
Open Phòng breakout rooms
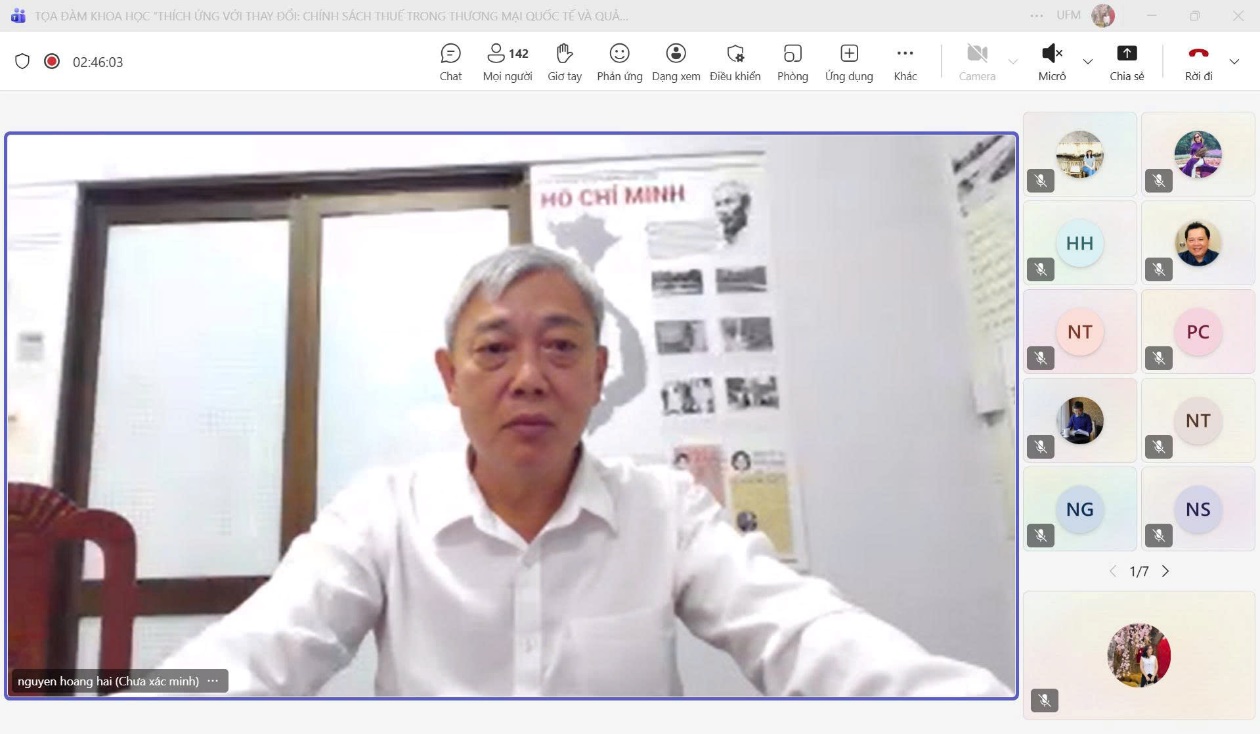(x=792, y=62)
